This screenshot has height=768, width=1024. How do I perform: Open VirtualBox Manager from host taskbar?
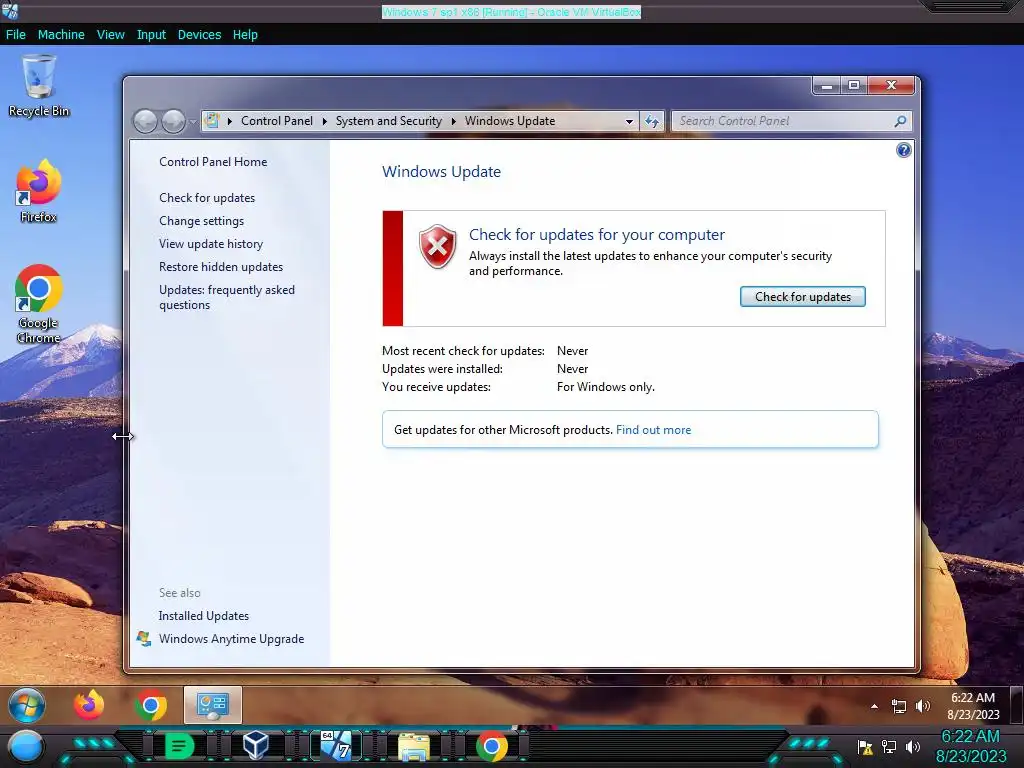[x=255, y=745]
